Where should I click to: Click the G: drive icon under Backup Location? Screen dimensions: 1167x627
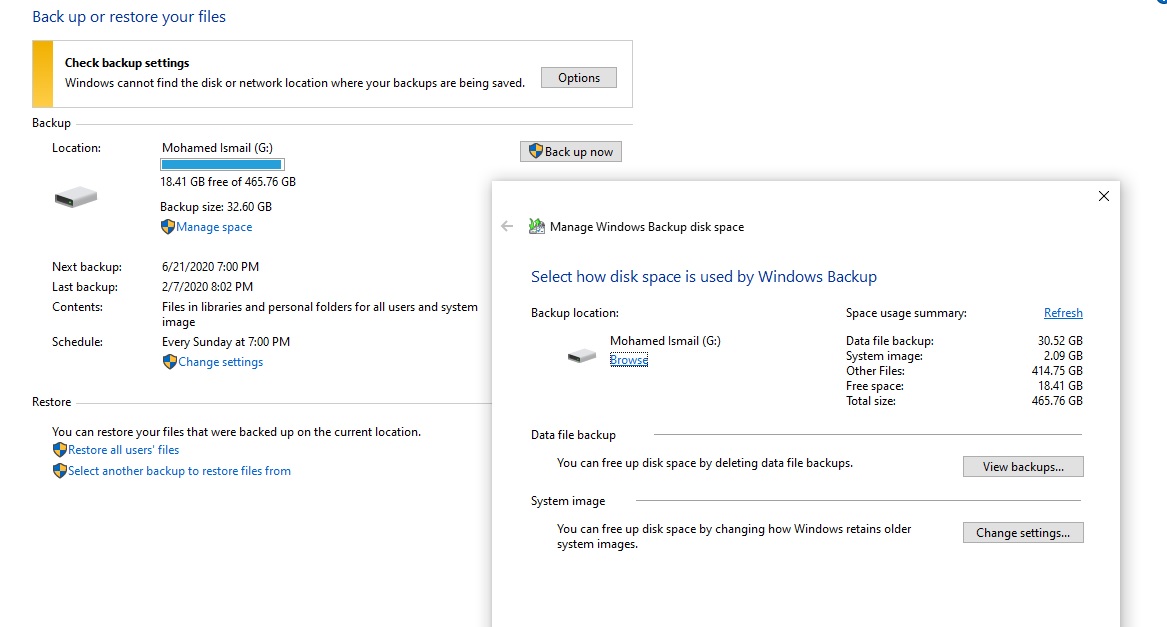point(75,198)
